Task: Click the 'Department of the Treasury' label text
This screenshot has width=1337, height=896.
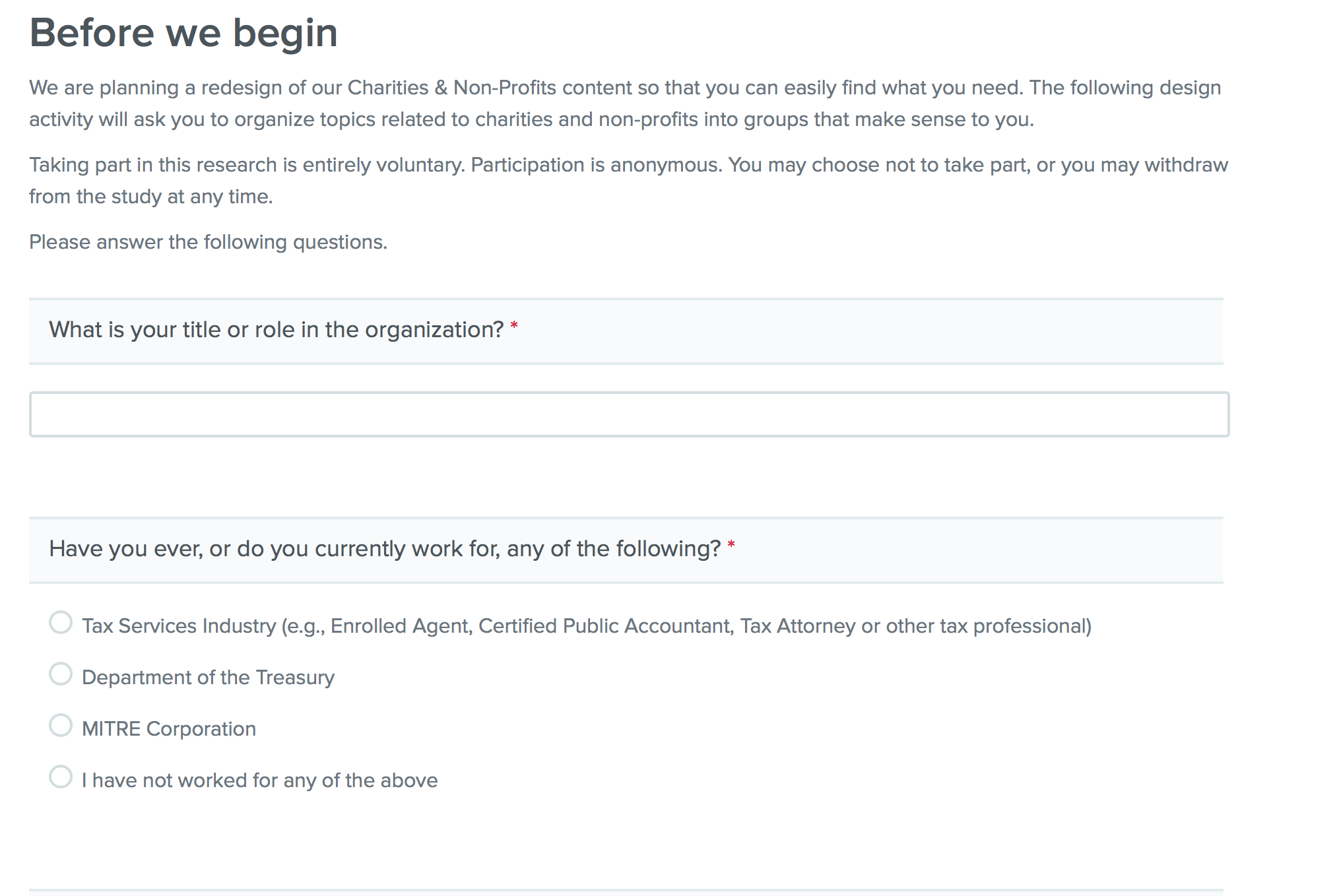Action: [x=208, y=678]
